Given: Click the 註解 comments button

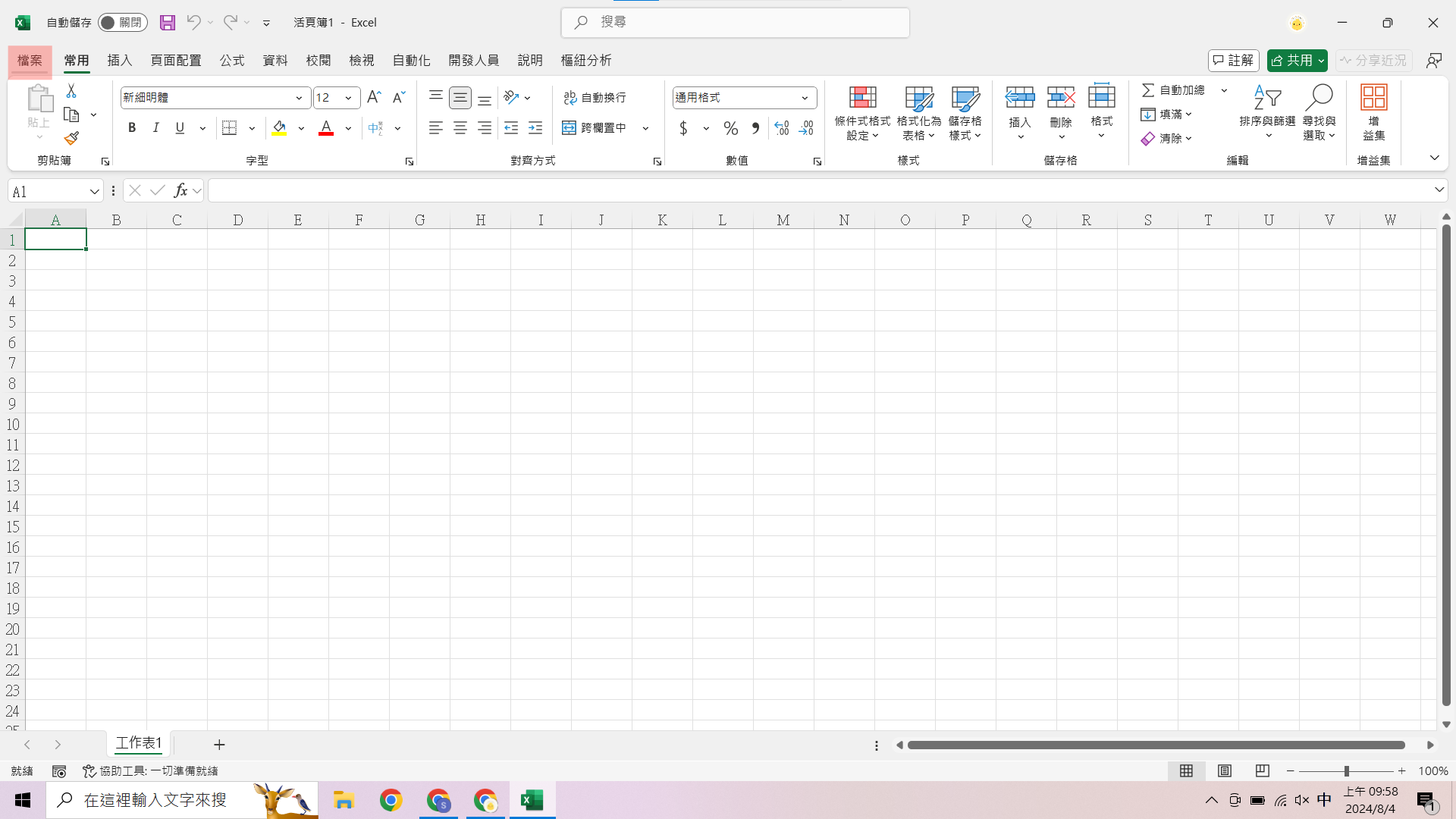Looking at the screenshot, I should (x=1233, y=61).
